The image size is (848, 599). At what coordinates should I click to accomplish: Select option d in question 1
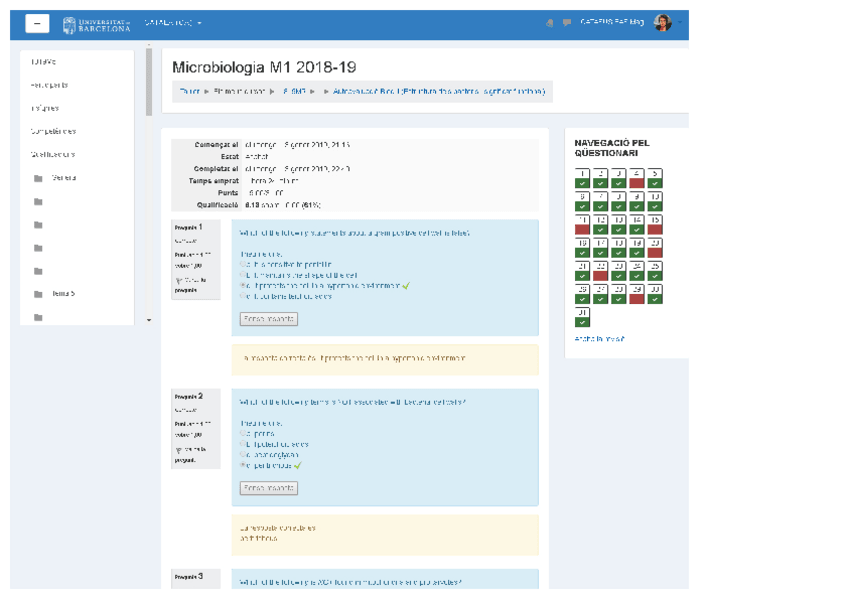click(243, 296)
